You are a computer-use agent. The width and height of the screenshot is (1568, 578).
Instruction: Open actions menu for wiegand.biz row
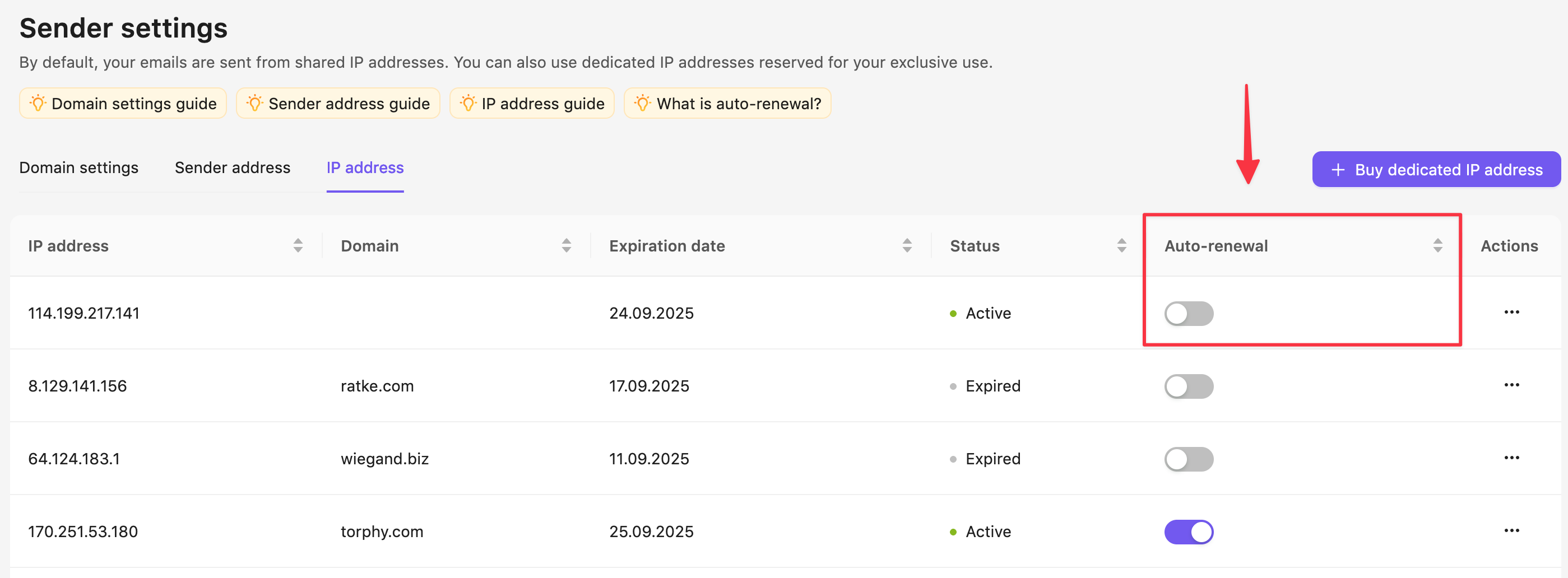[1511, 458]
